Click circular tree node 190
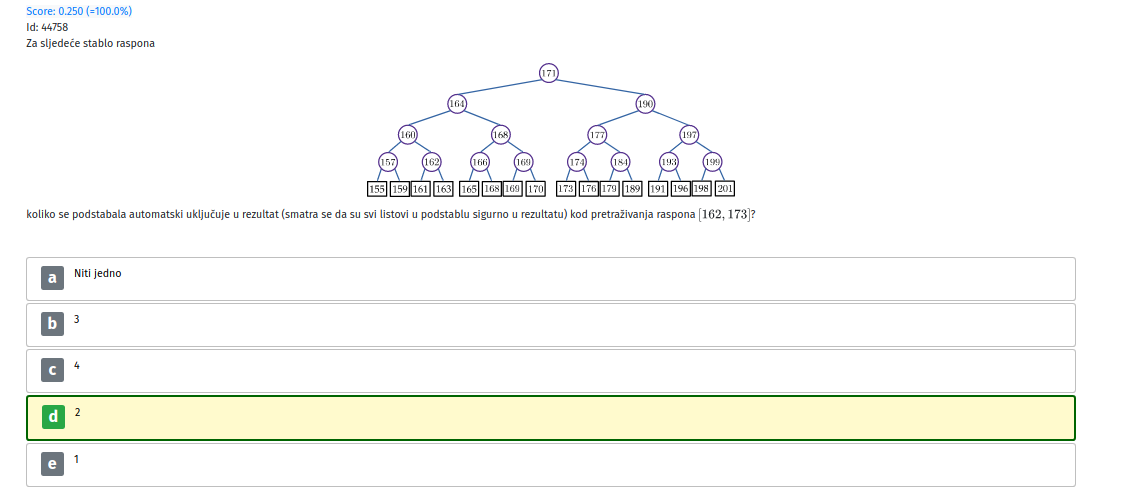The image size is (1122, 498). click(645, 104)
